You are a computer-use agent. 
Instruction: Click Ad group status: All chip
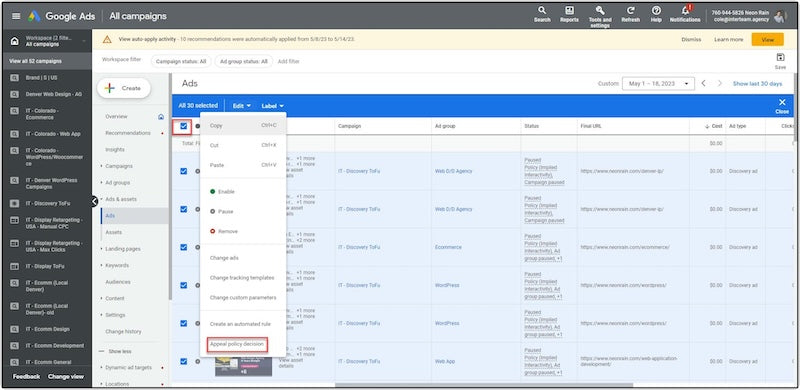pyautogui.click(x=243, y=61)
